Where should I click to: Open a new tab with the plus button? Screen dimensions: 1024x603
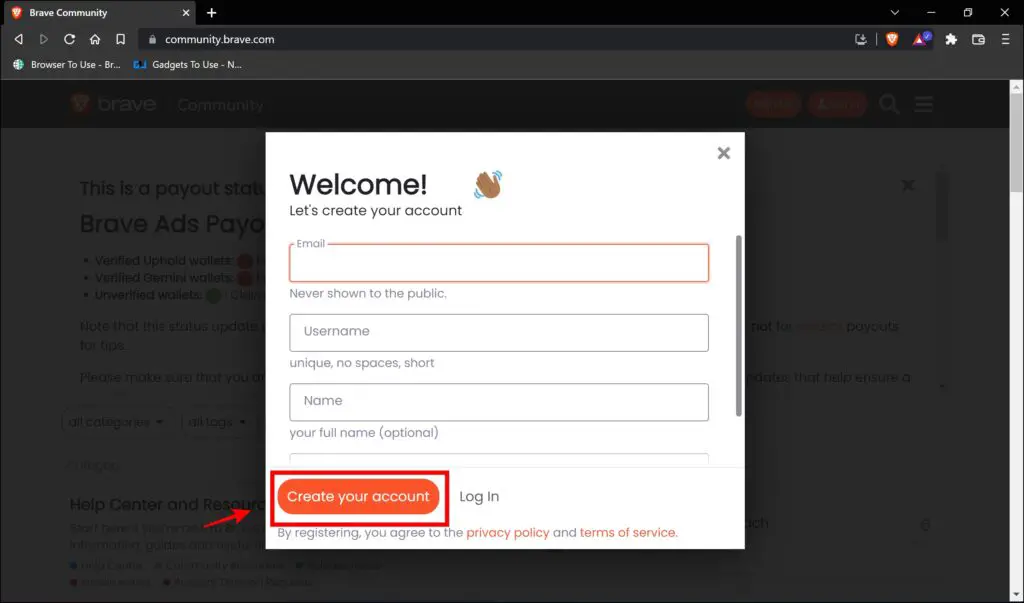(x=211, y=12)
